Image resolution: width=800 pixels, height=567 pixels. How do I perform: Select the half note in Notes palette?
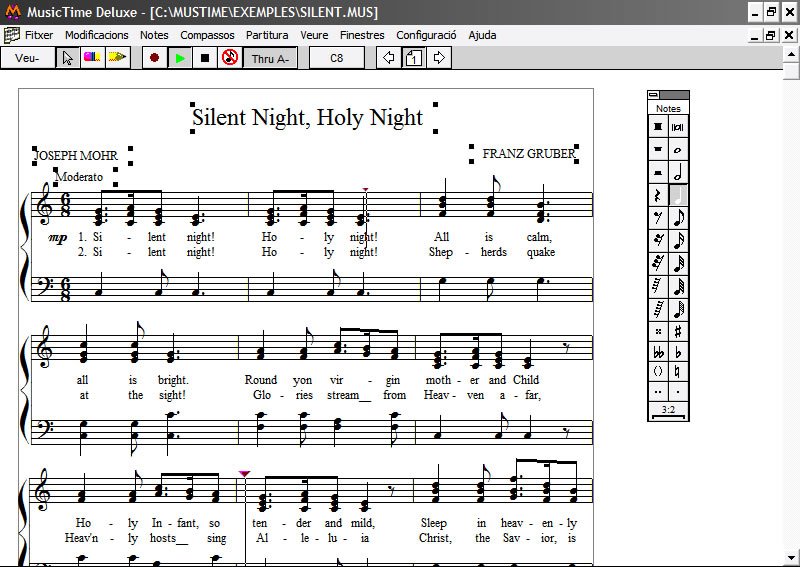(x=678, y=172)
